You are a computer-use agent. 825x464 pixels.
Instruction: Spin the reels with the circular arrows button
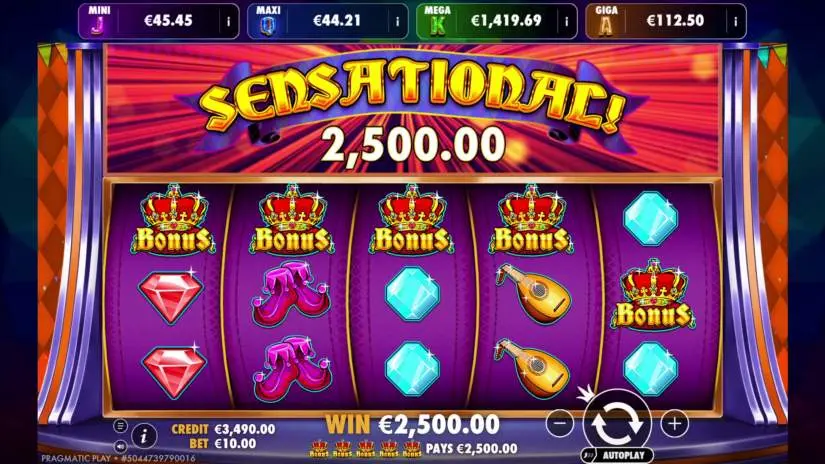(x=617, y=422)
